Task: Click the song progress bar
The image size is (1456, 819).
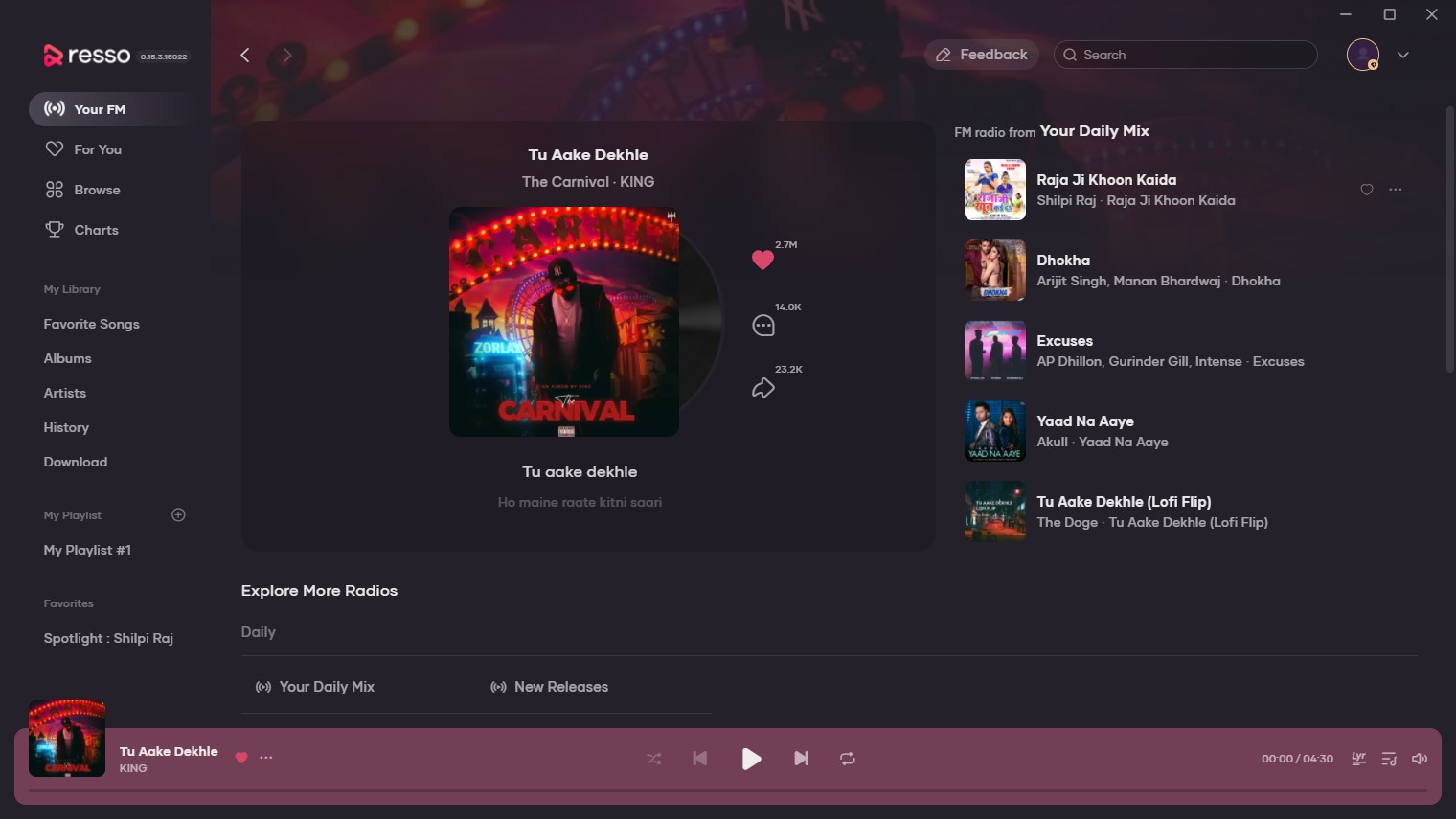Action: click(x=728, y=791)
